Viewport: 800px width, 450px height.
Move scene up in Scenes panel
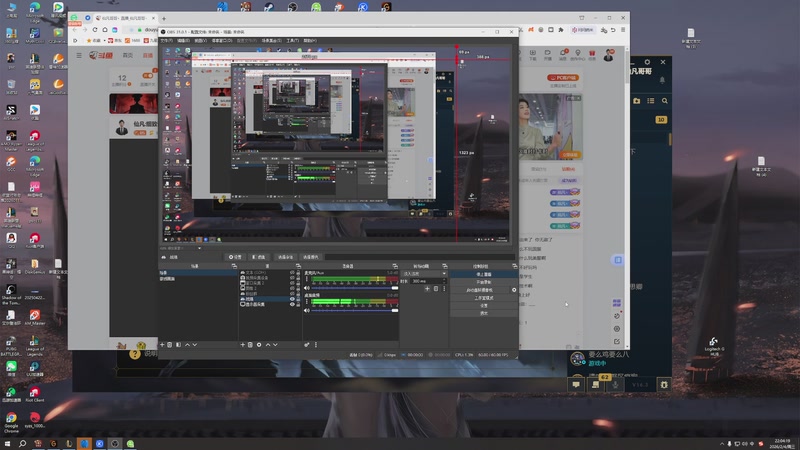(x=187, y=345)
